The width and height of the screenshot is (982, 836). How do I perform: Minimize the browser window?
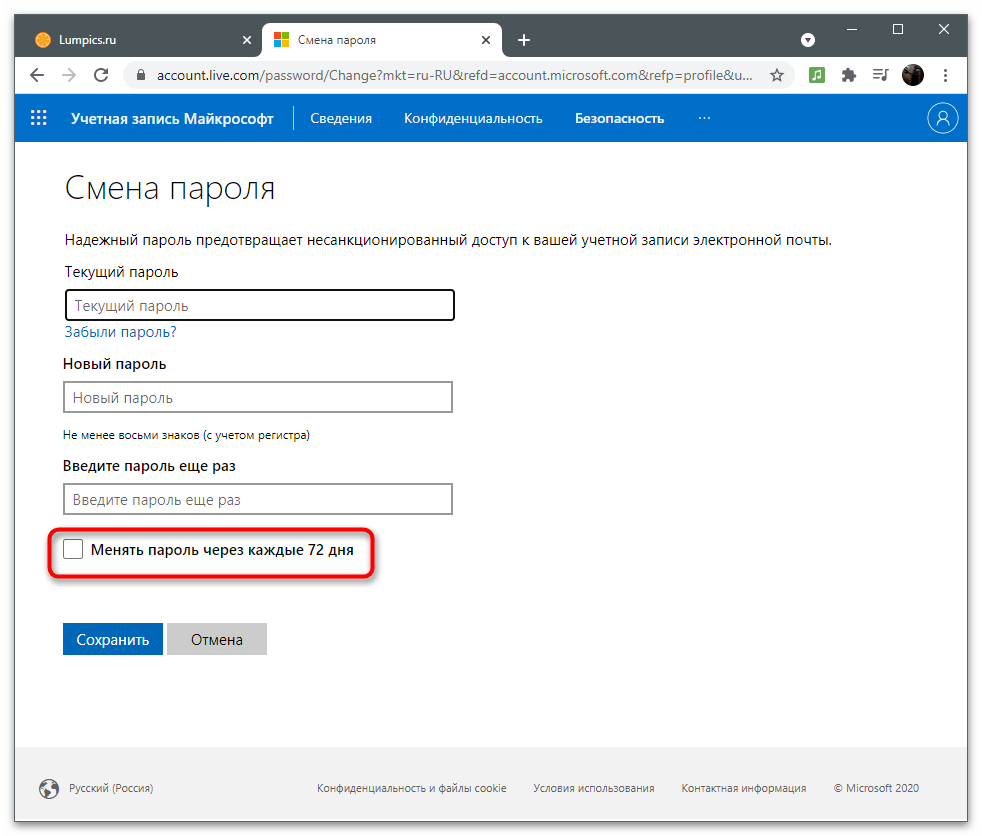[x=852, y=29]
